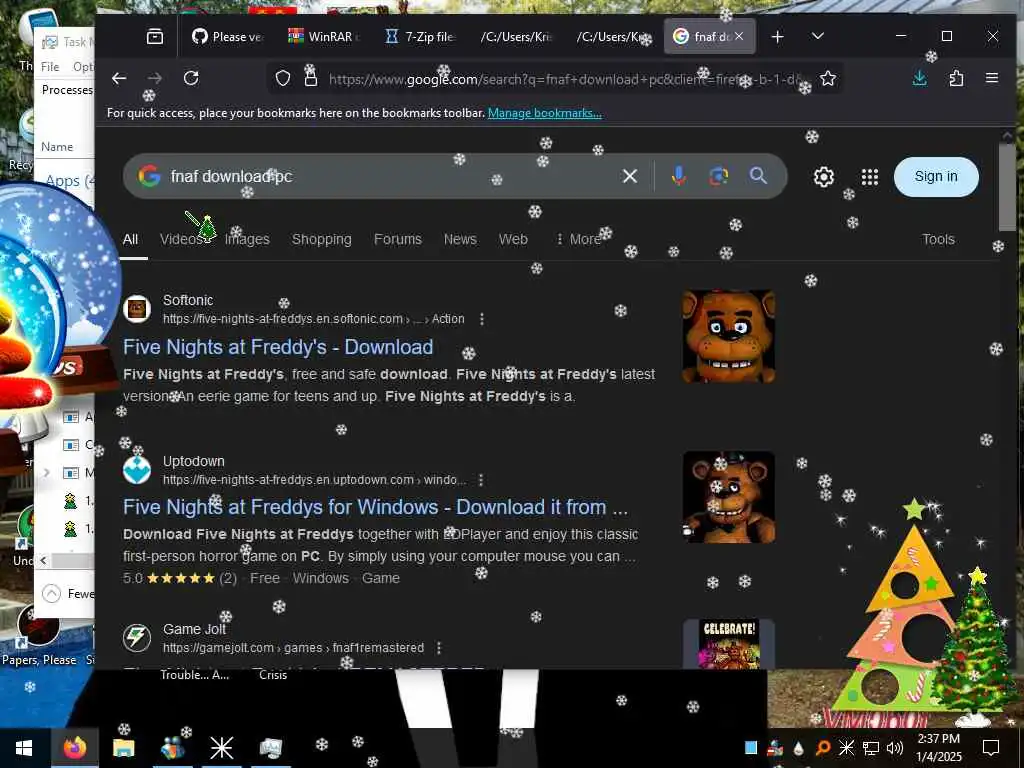Viewport: 1024px width, 768px height.
Task: Open Firefox extensions puzzle icon
Action: coord(956,79)
